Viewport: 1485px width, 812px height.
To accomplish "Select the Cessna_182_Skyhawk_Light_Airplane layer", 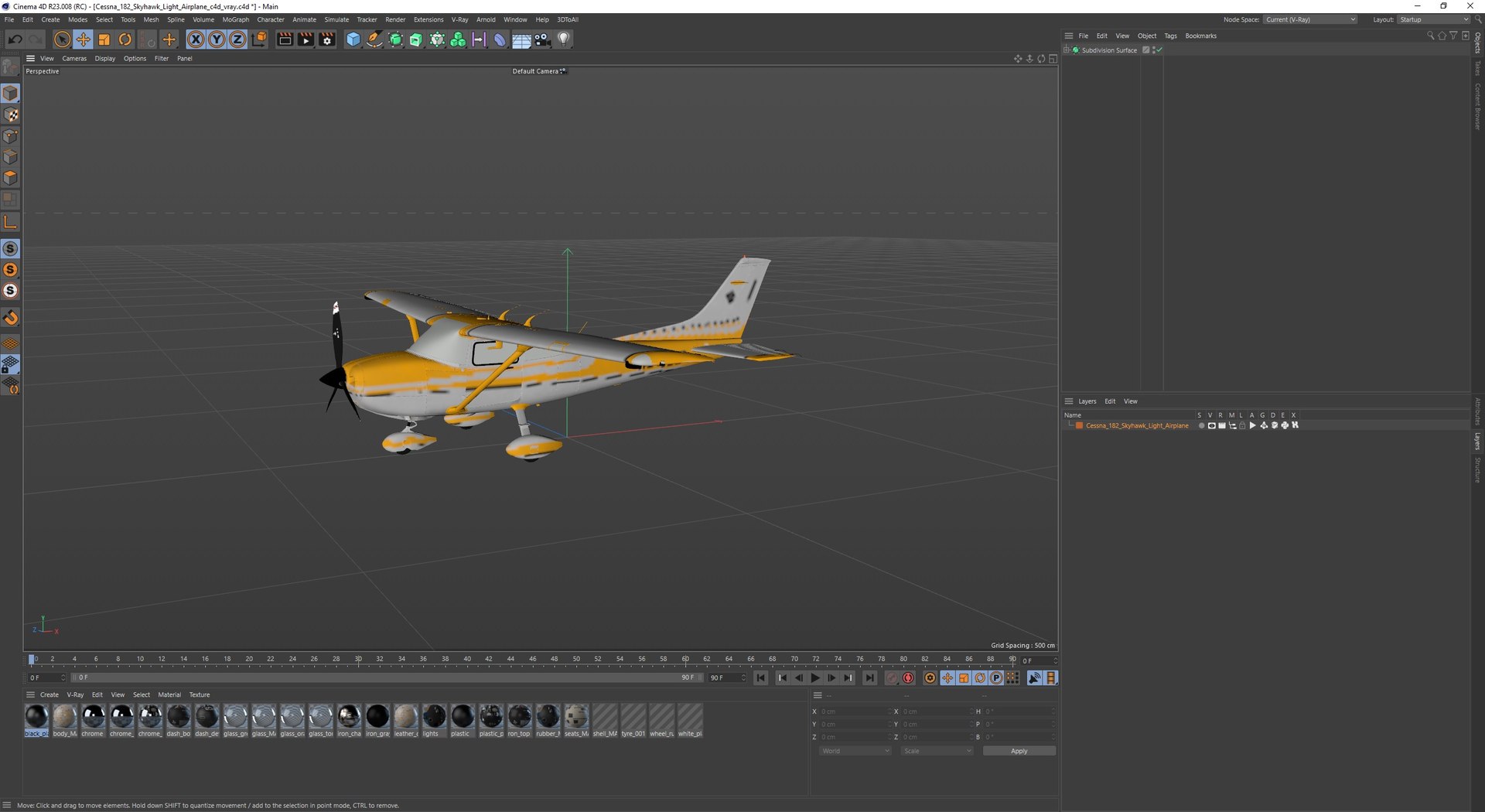I will tap(1137, 425).
